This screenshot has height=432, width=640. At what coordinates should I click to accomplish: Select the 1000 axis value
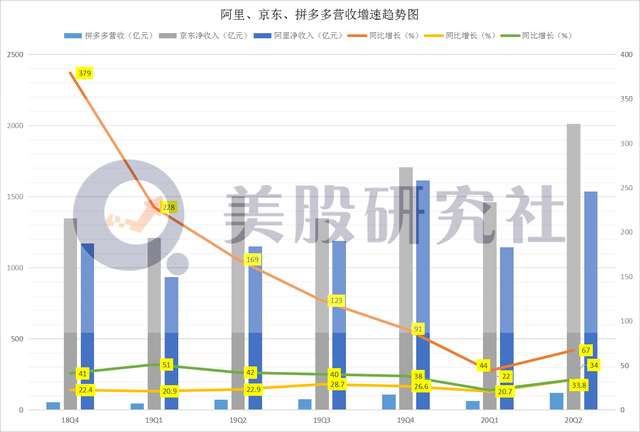click(x=15, y=267)
